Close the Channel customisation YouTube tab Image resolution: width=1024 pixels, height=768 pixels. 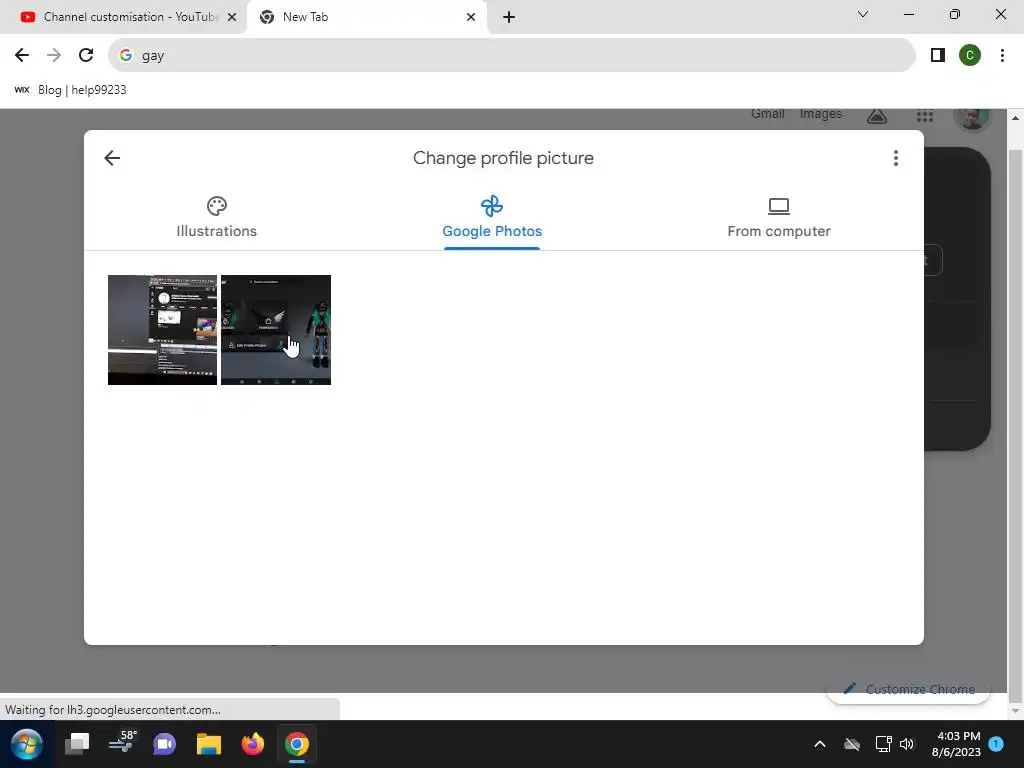click(231, 17)
